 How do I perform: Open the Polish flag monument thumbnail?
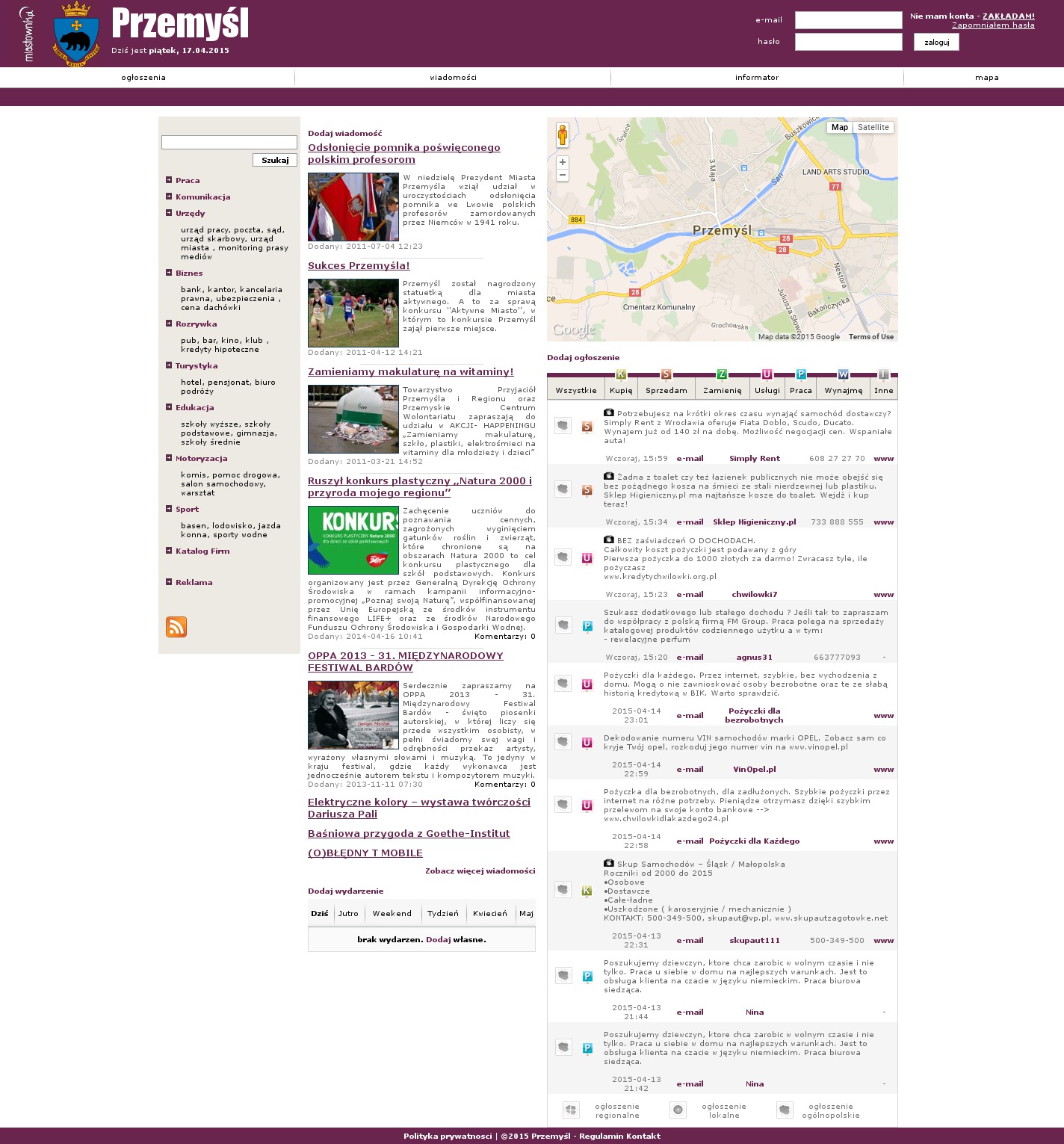(x=353, y=207)
